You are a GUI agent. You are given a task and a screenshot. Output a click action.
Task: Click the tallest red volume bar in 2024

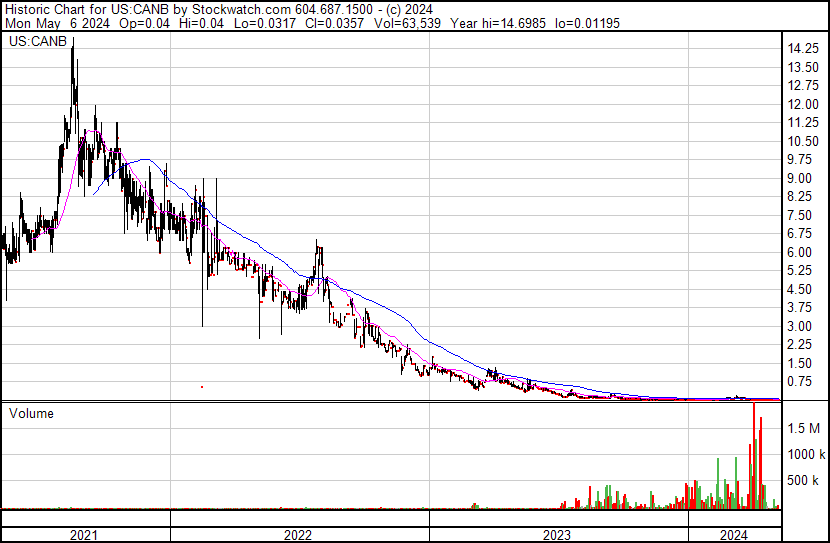pyautogui.click(x=753, y=455)
